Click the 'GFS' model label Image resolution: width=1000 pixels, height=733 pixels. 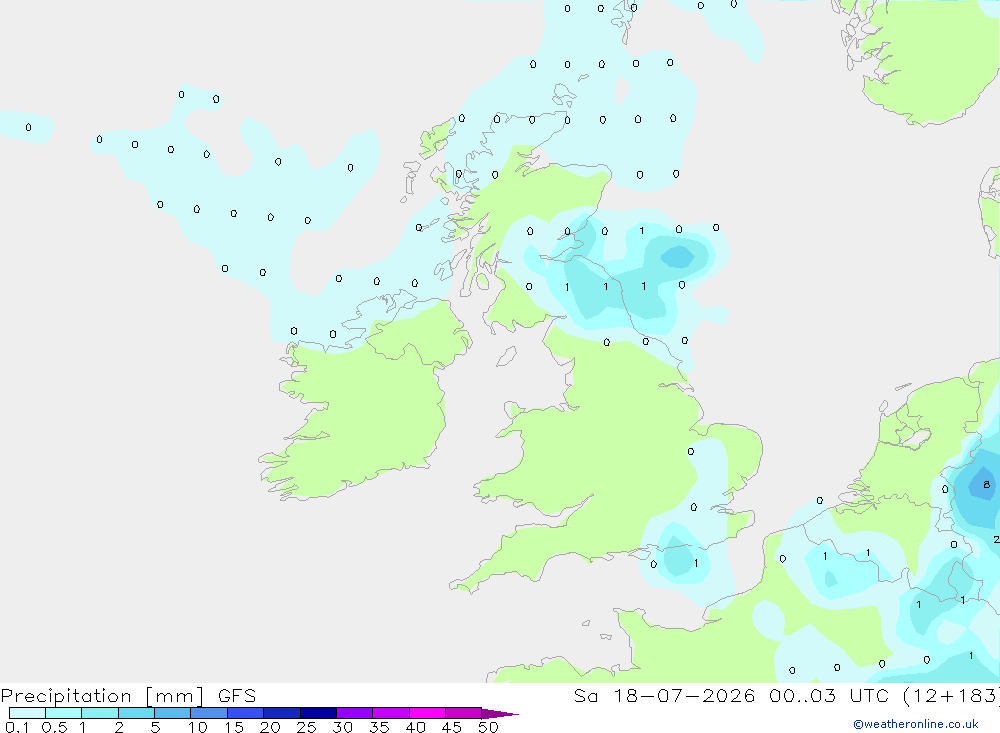tap(237, 695)
